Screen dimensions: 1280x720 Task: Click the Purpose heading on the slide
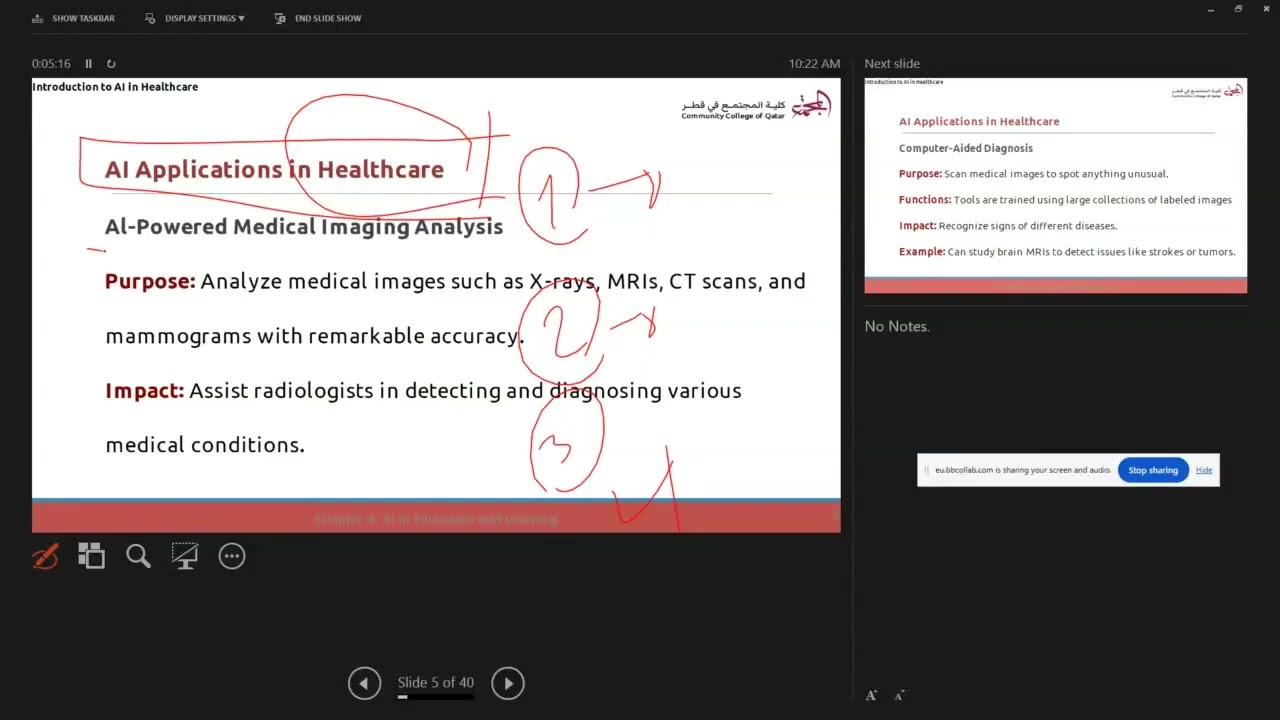coord(150,282)
